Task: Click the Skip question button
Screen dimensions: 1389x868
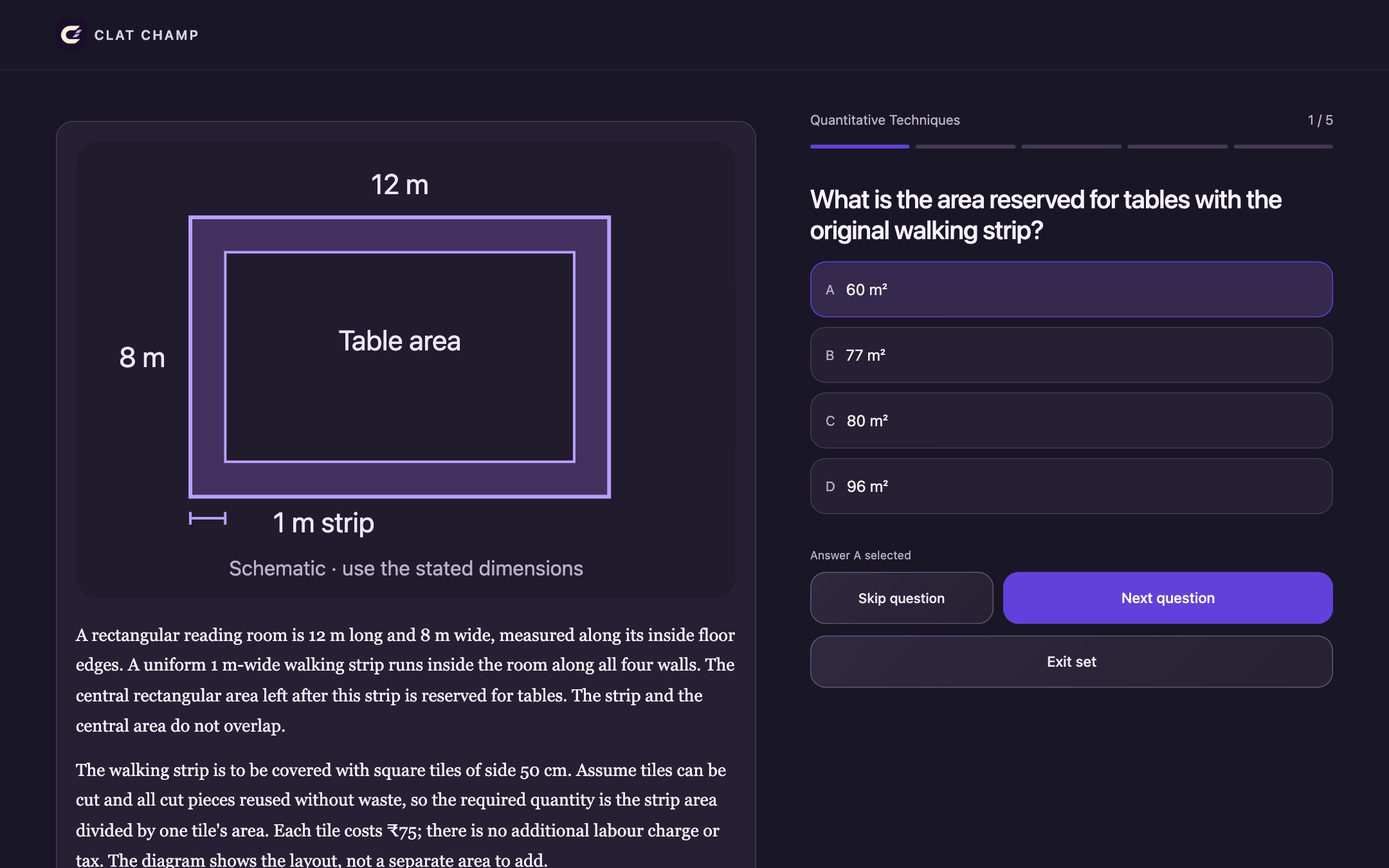Action: [901, 598]
